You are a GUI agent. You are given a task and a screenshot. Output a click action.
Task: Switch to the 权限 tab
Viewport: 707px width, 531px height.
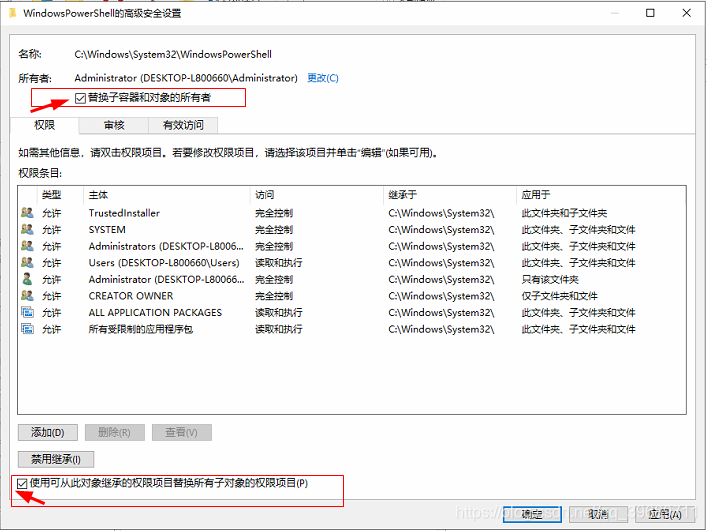[44, 125]
